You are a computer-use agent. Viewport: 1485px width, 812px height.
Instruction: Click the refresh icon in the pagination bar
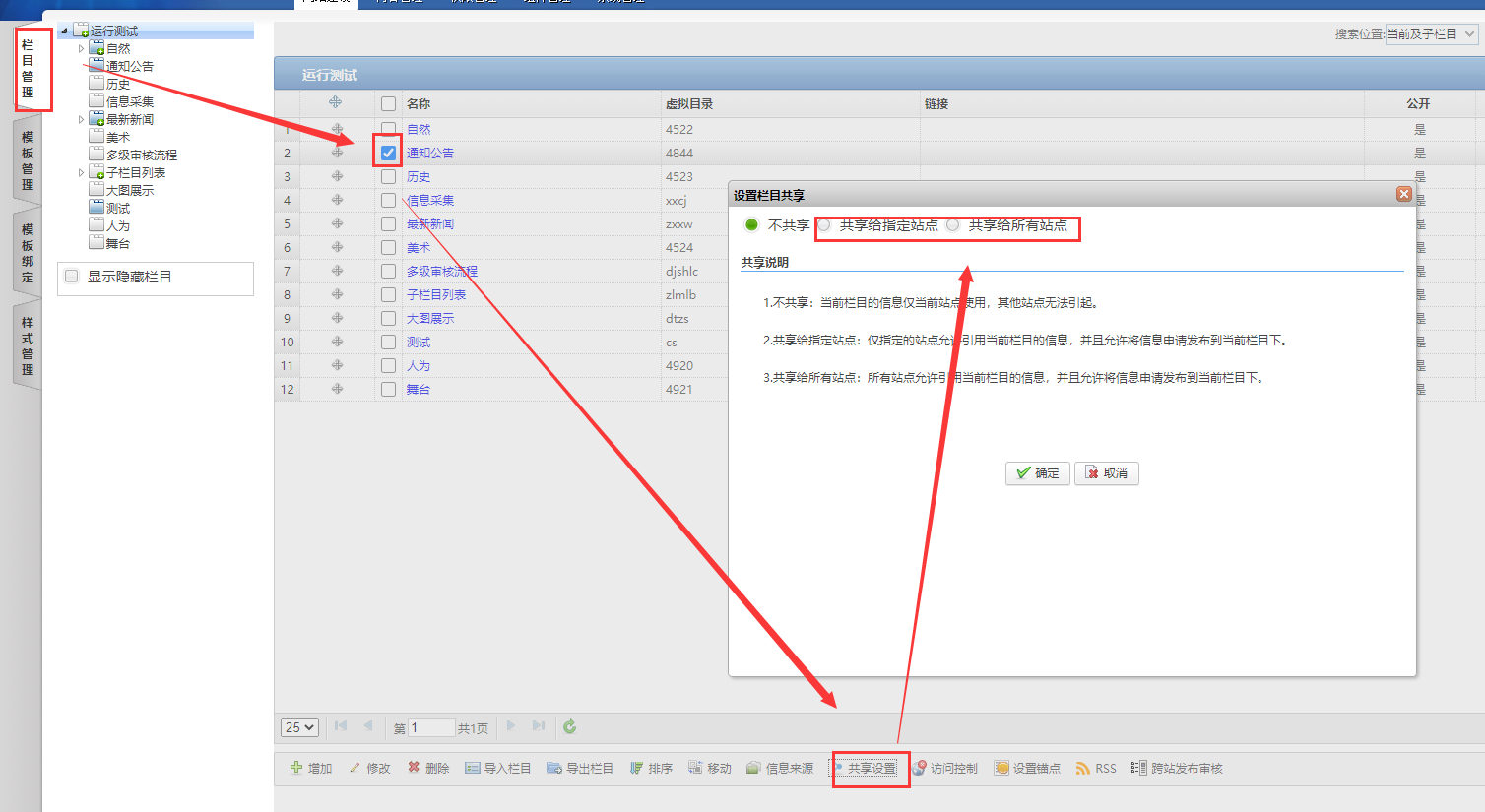pos(569,727)
